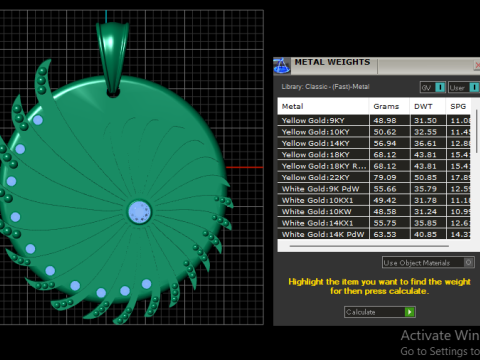Screen dimensions: 480x360
Task: Select the White Gold:9K PdW row
Action: (x=374, y=189)
